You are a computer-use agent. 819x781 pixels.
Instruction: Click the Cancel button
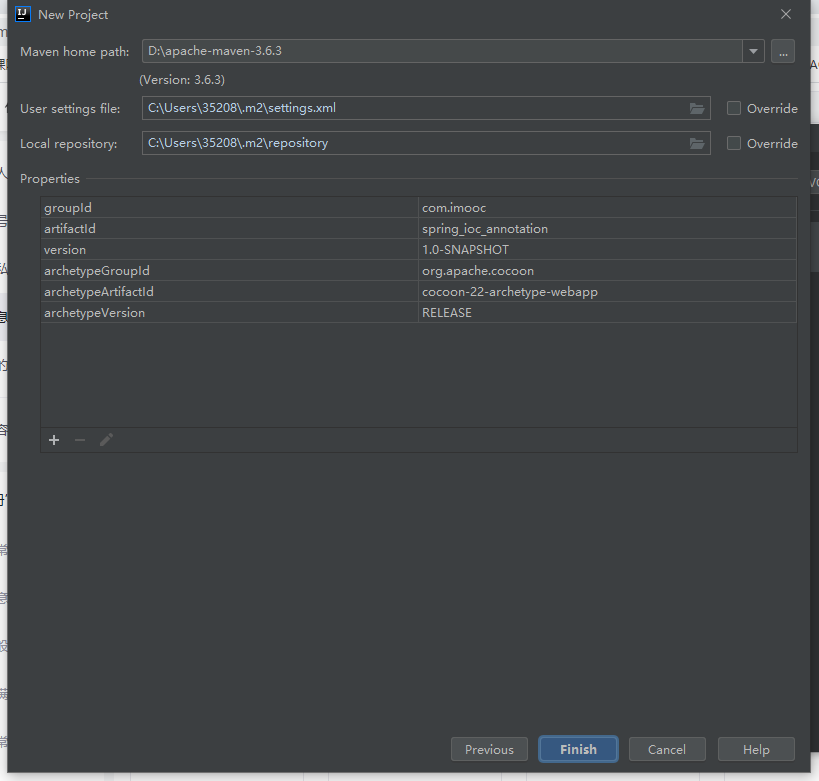667,749
